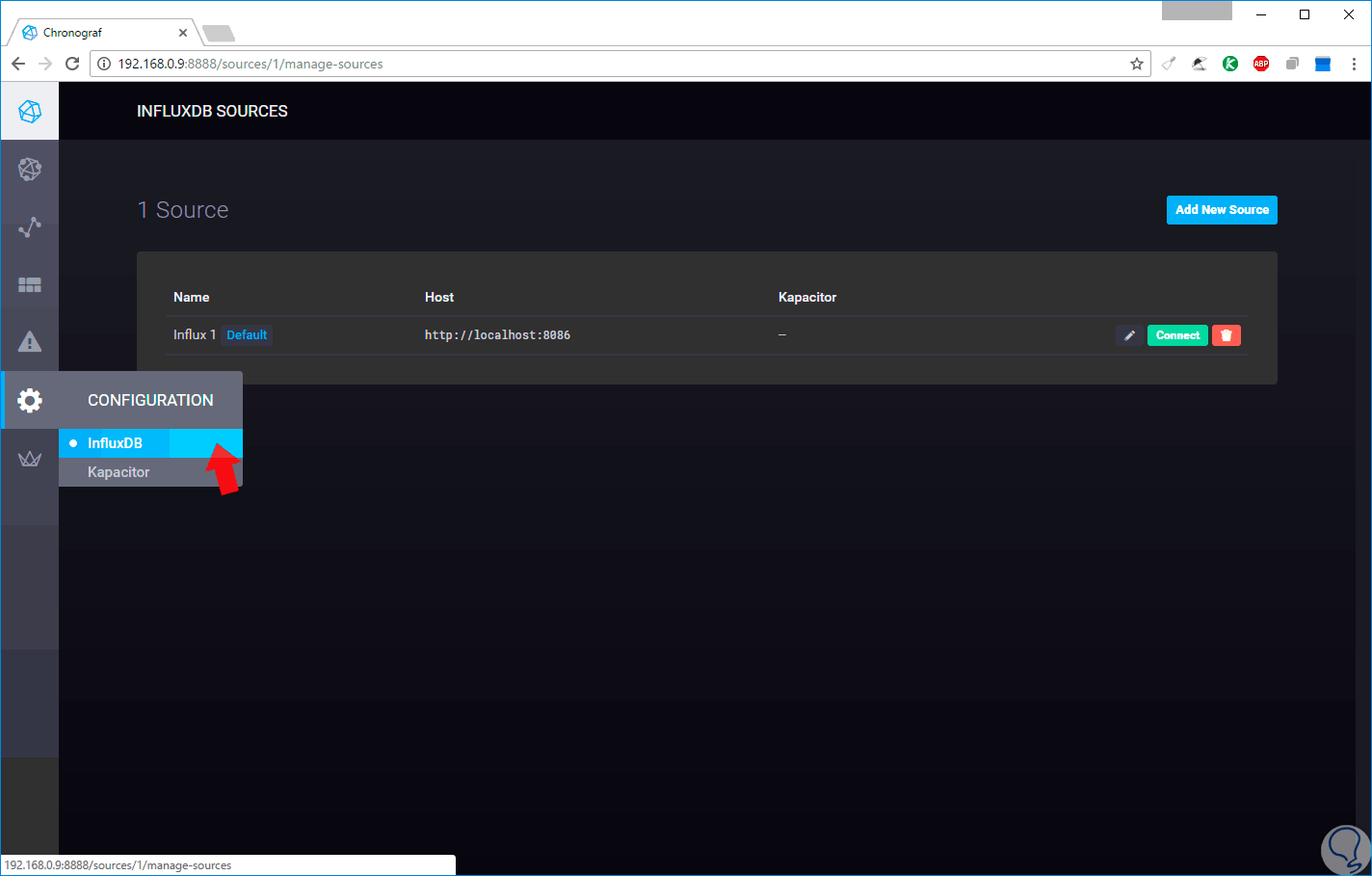Viewport: 1372px width, 876px height.
Task: Click the Chronograf logo in the sidebar
Action: click(30, 112)
